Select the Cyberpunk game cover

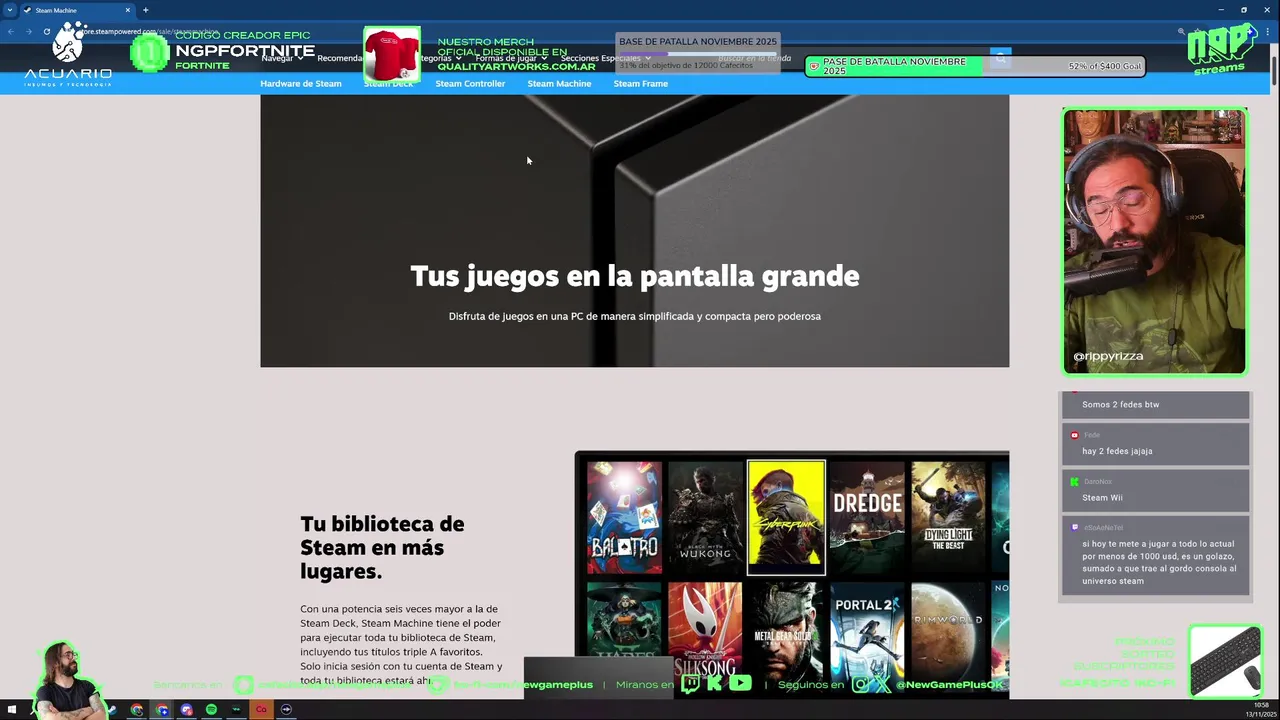(786, 517)
